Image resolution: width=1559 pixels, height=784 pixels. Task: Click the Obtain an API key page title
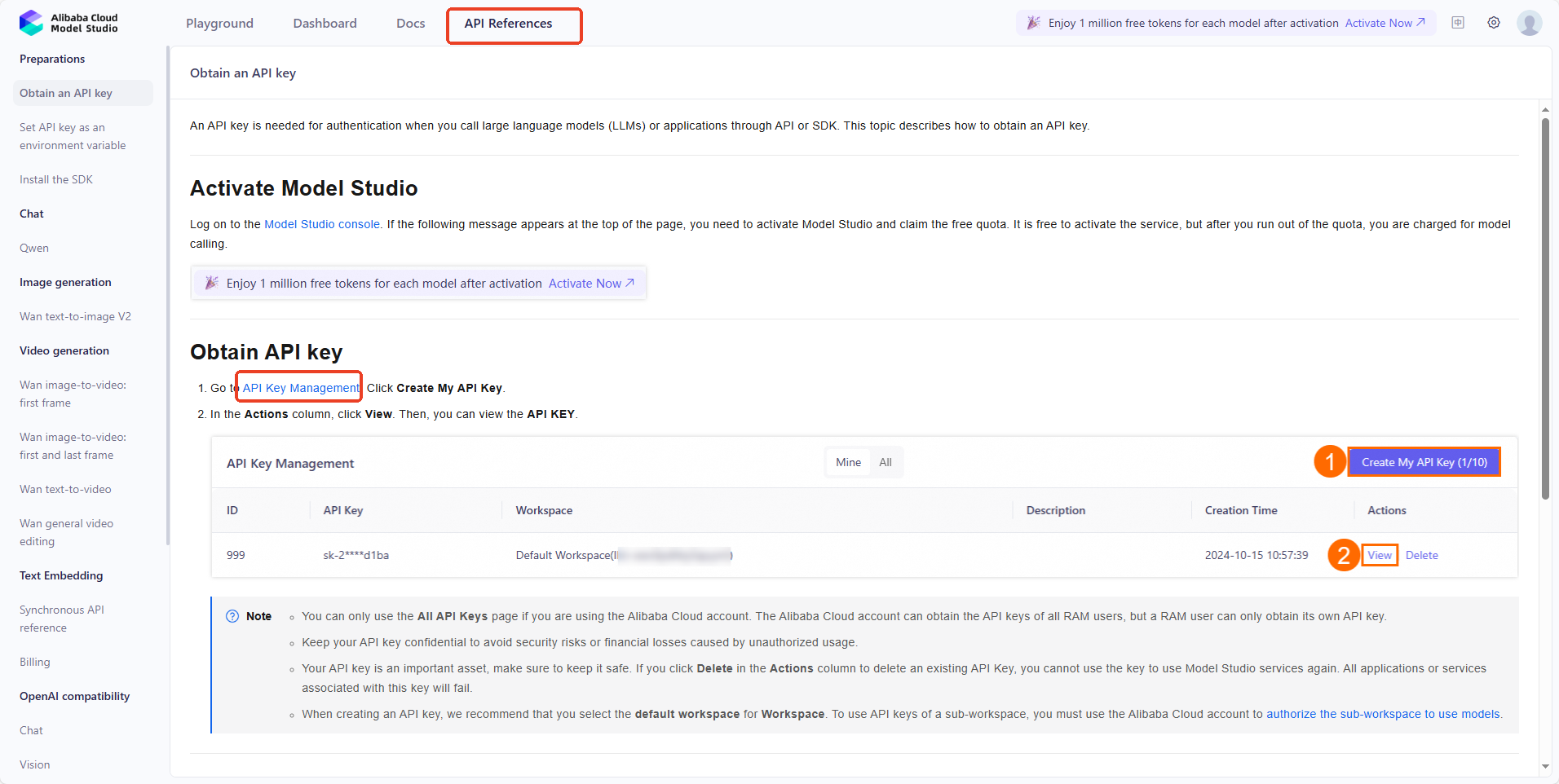click(x=243, y=73)
